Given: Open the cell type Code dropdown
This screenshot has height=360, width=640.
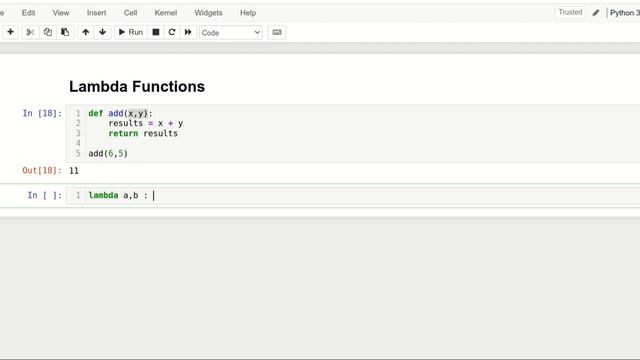Looking at the screenshot, I should point(231,33).
